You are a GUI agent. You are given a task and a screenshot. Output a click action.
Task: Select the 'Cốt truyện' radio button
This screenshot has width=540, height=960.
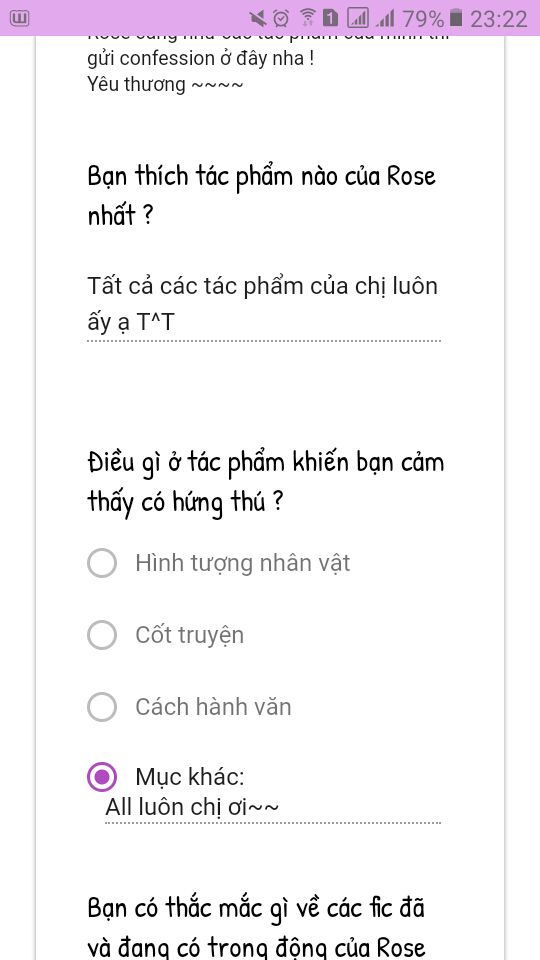click(102, 635)
